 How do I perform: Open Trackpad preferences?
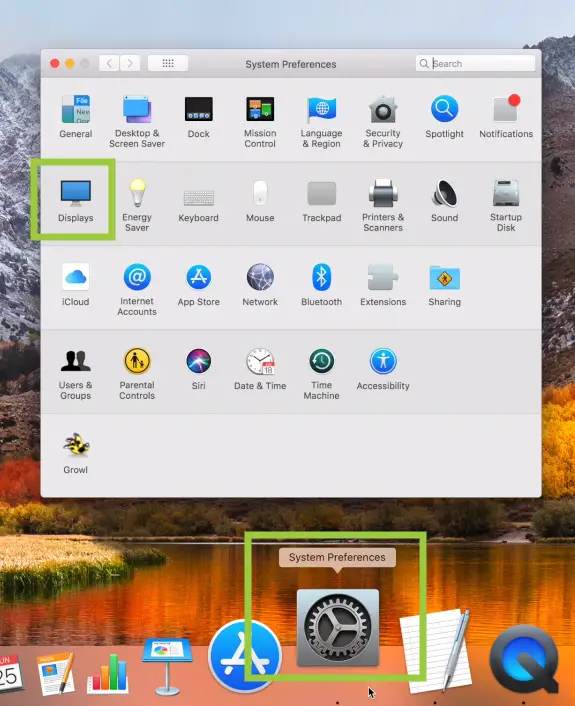click(321, 201)
